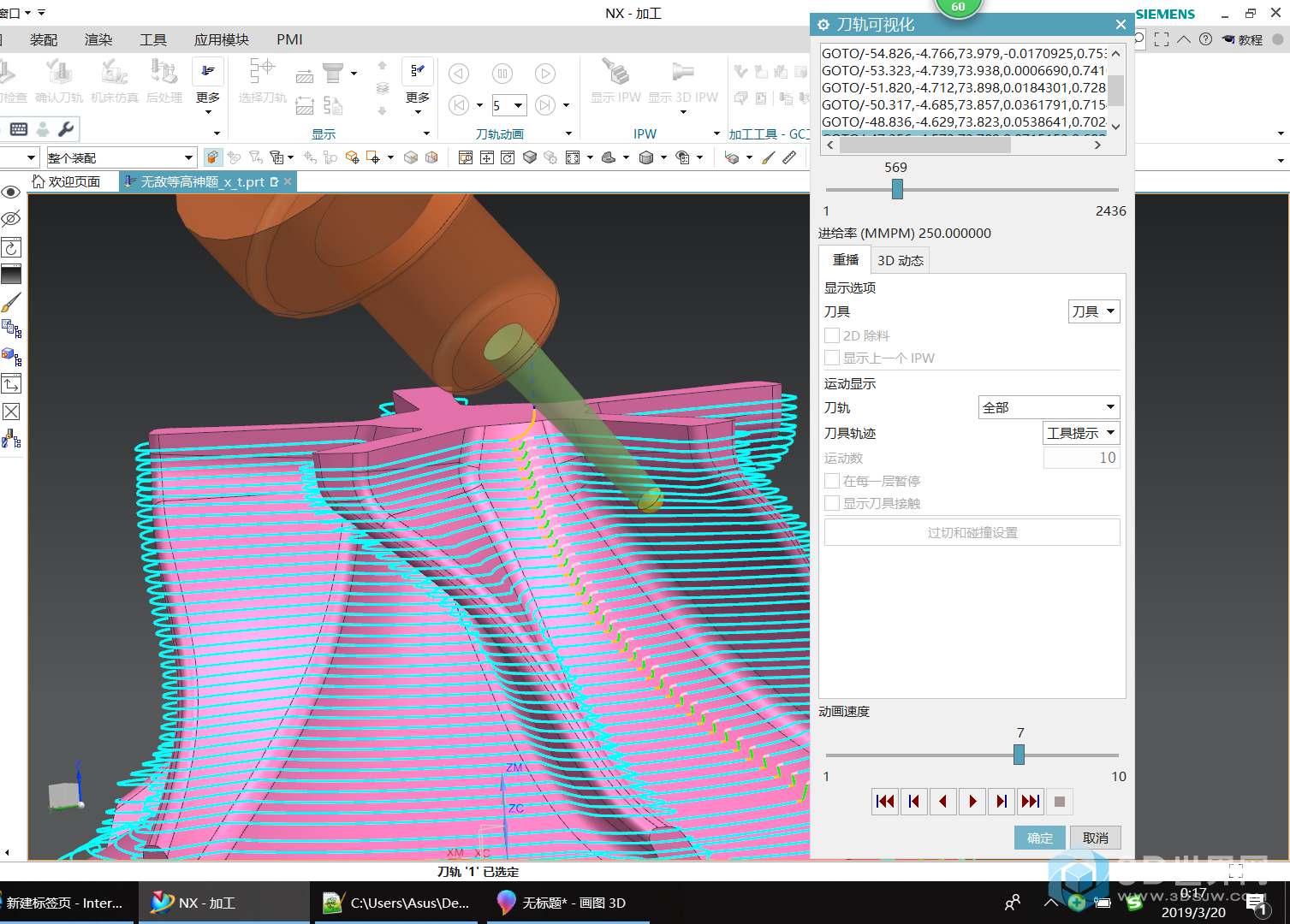Toggle the 显示刀具接触 checkbox
Image resolution: width=1290 pixels, height=924 pixels.
pos(832,503)
